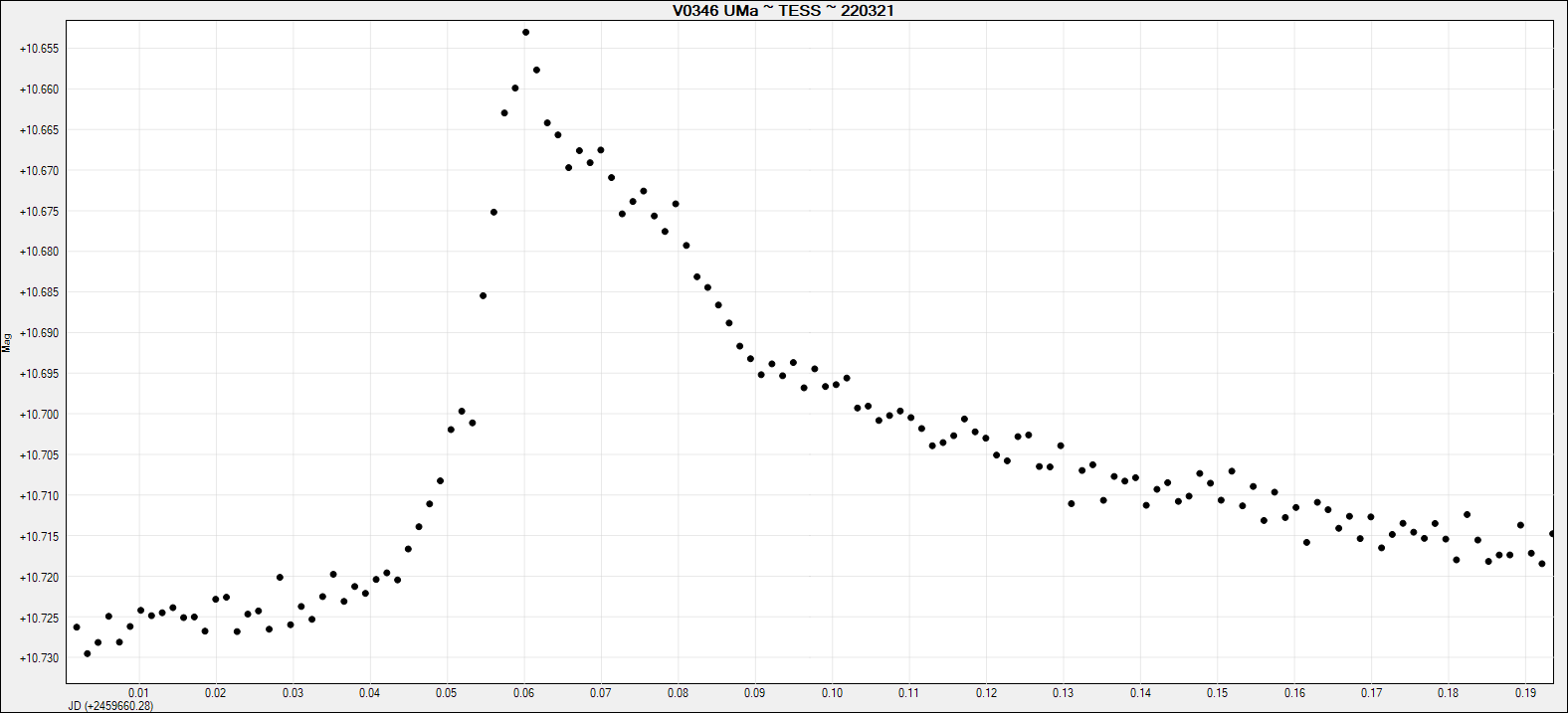Select the +10.730 y-axis tick label
Image resolution: width=1568 pixels, height=713 pixels.
pos(39,658)
